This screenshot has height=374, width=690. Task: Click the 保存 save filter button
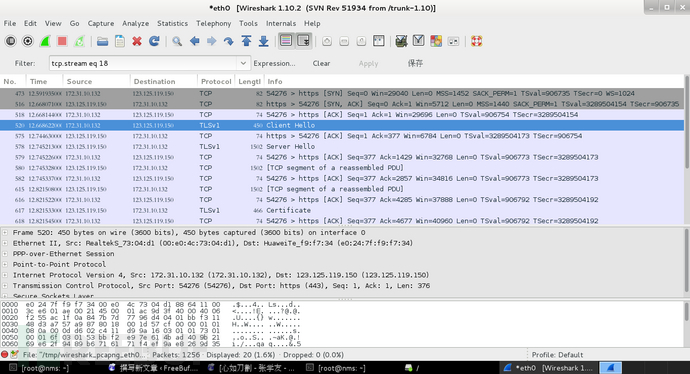415,63
